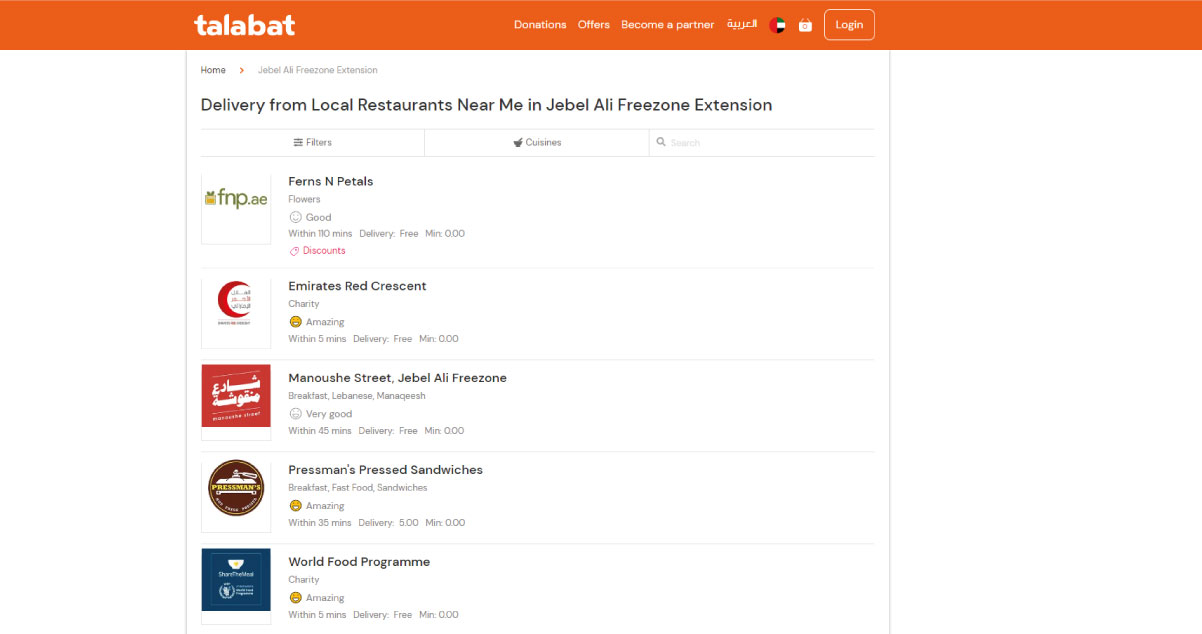Select the Manoushe Street logo image

point(236,397)
